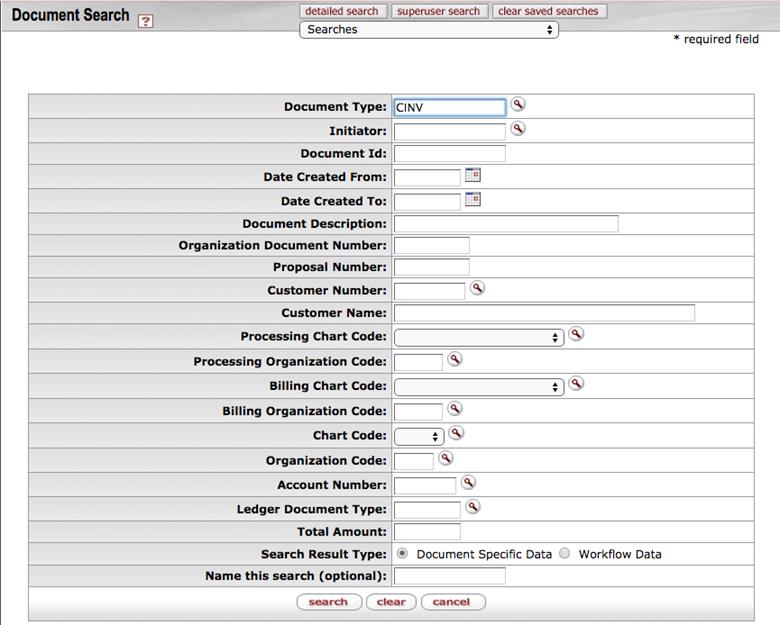Open lookup icon next to Organization Code
This screenshot has width=780, height=625.
coord(446,458)
